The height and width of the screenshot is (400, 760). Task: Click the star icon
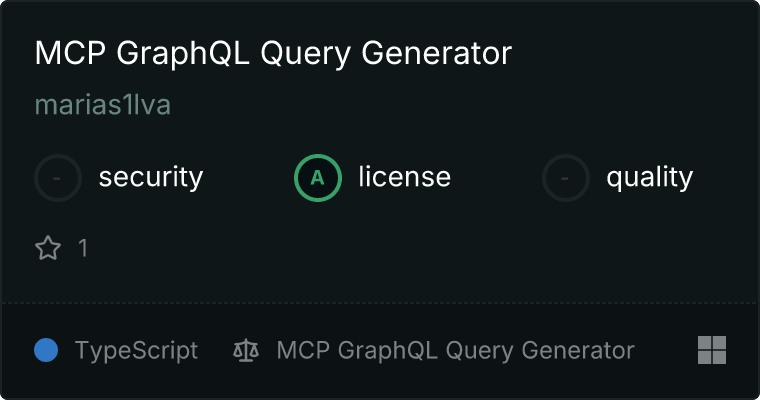tap(48, 248)
